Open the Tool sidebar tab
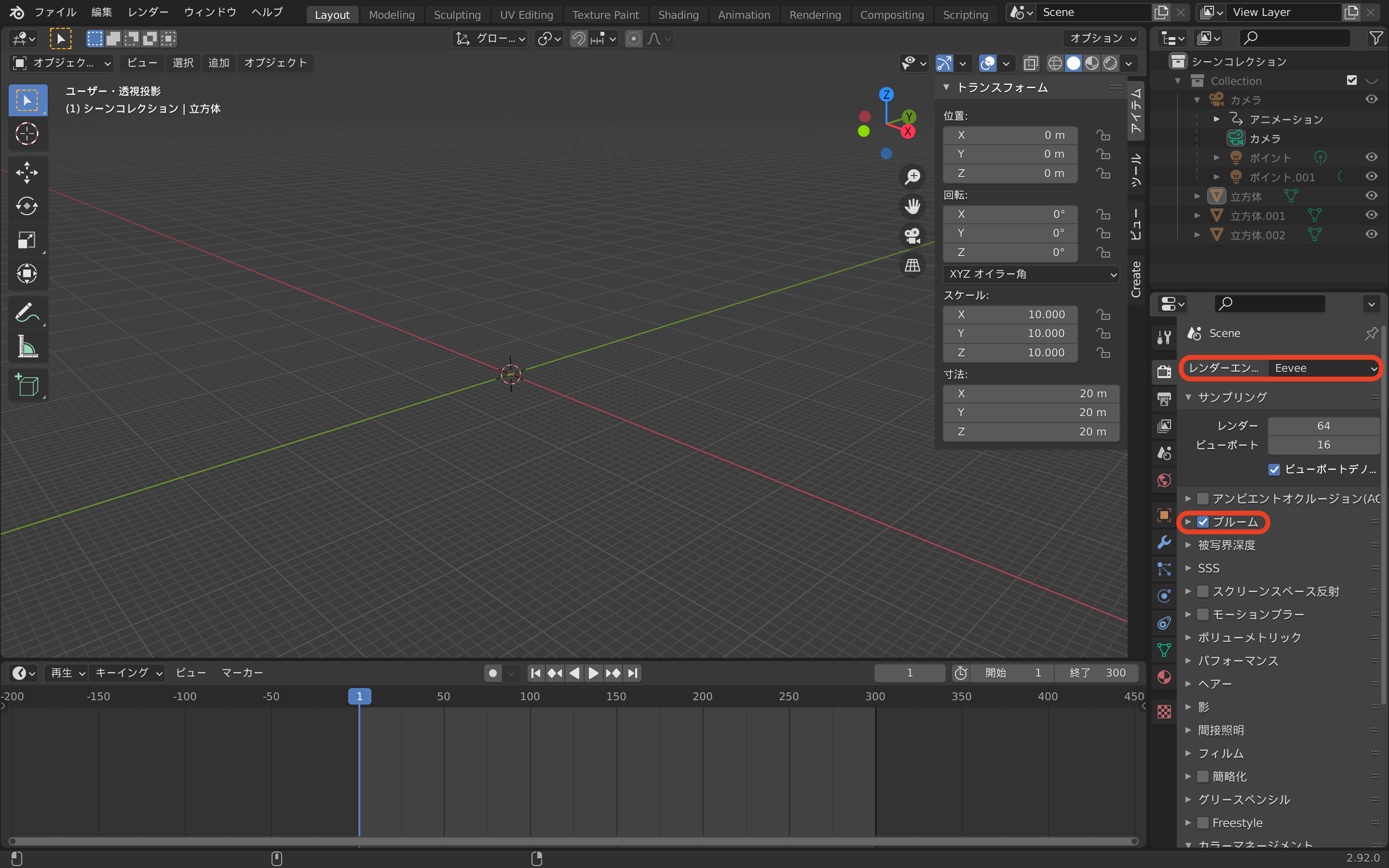Screen dimensions: 1389x868 coord(1136,171)
